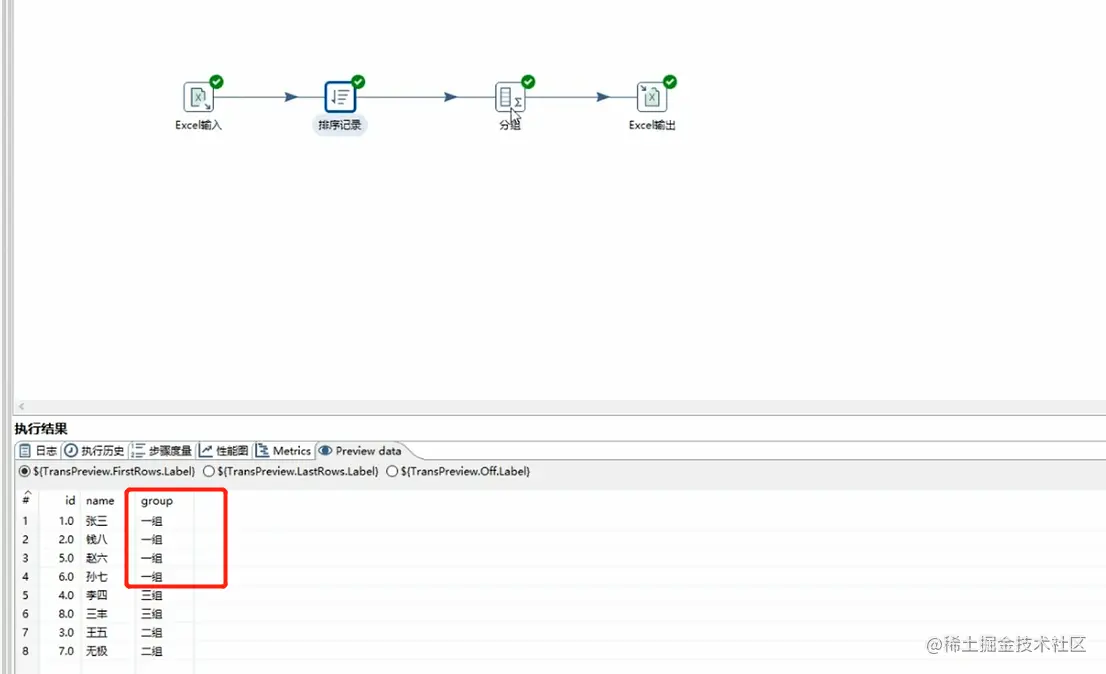The height and width of the screenshot is (674, 1106).
Task: Select the Excel输出 step icon
Action: [652, 97]
